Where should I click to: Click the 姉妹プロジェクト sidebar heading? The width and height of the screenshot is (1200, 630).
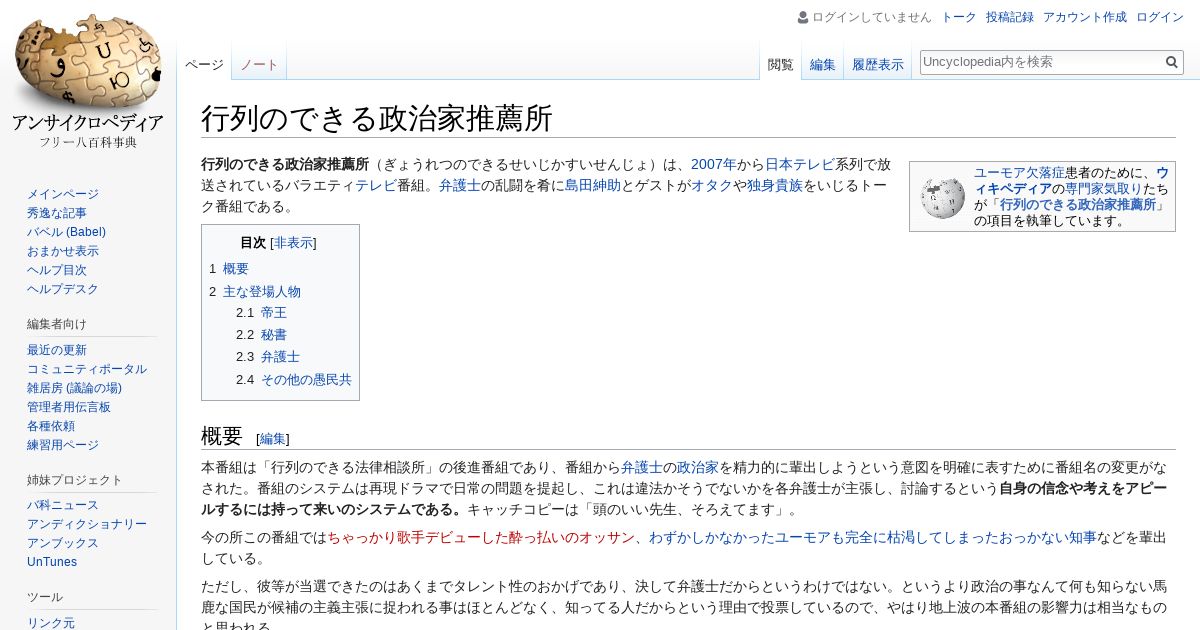[x=75, y=480]
